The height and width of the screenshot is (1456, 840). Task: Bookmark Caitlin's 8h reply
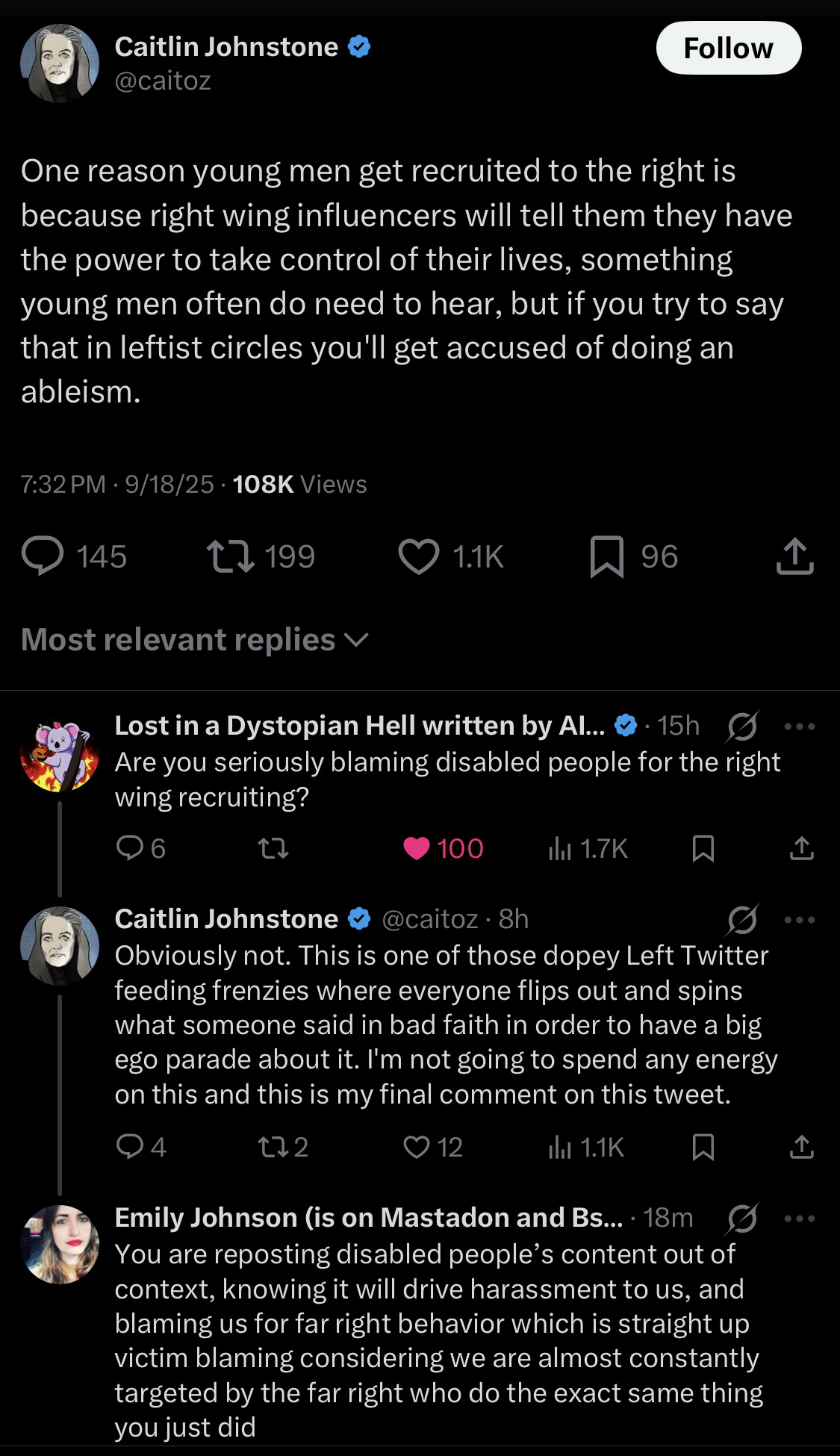(x=703, y=1147)
